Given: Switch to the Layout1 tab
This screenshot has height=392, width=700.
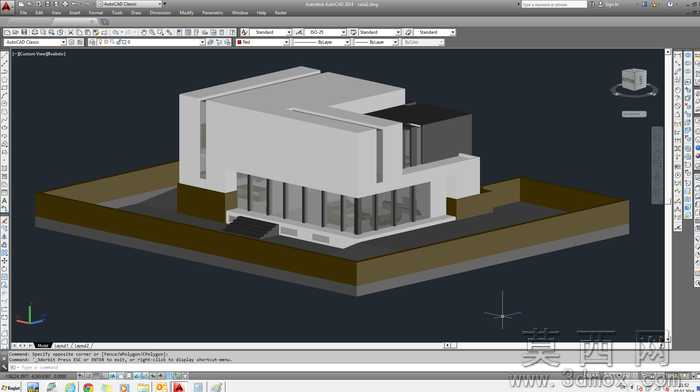Looking at the screenshot, I should coord(61,346).
